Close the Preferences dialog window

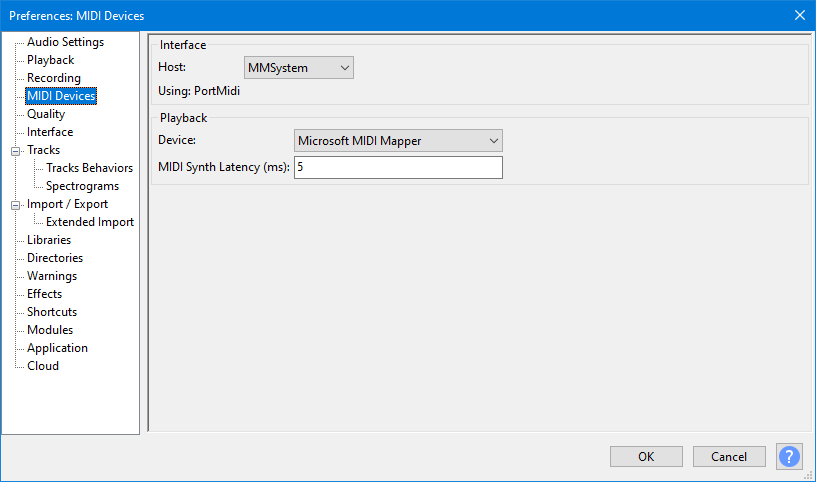click(x=800, y=15)
